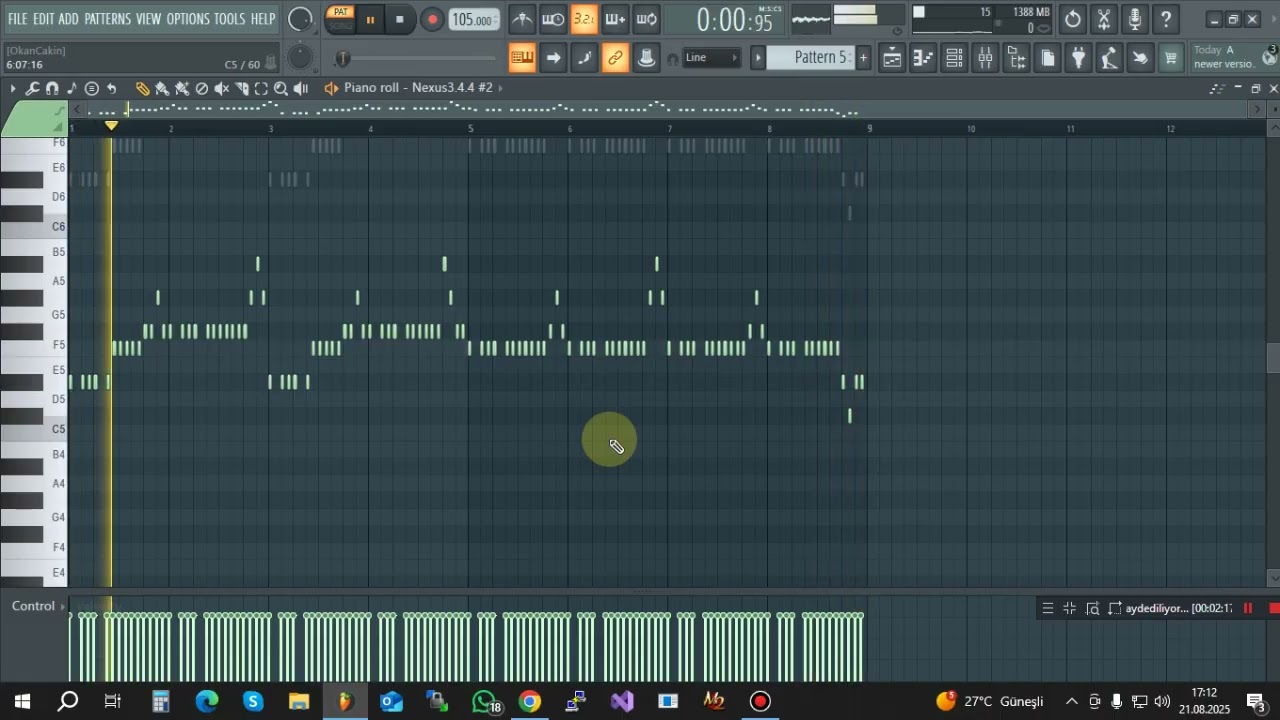Image resolution: width=1280 pixels, height=720 pixels.
Task: Click the help question mark icon
Action: pos(1166,19)
